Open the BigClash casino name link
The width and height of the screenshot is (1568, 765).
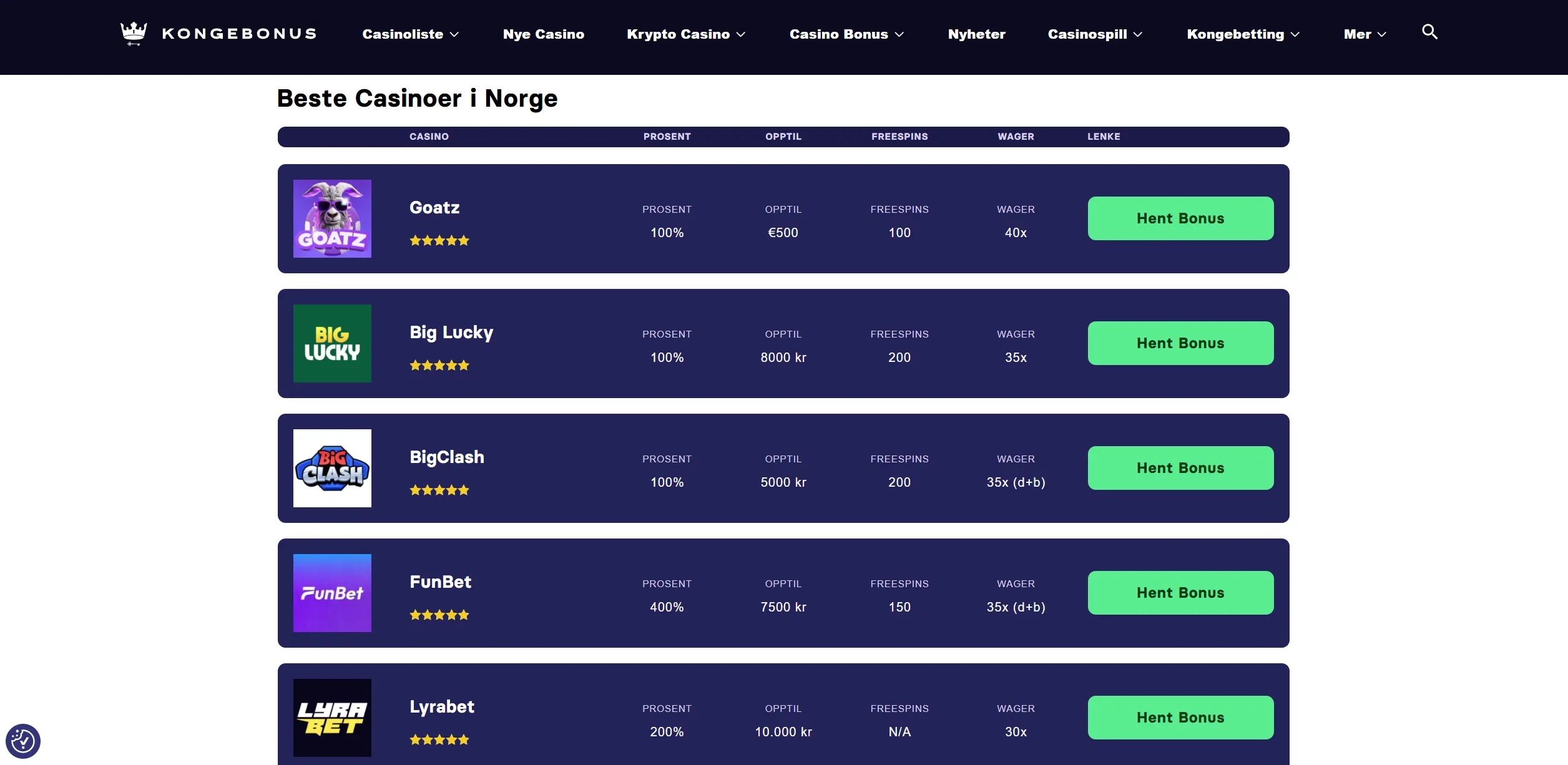[x=447, y=457]
